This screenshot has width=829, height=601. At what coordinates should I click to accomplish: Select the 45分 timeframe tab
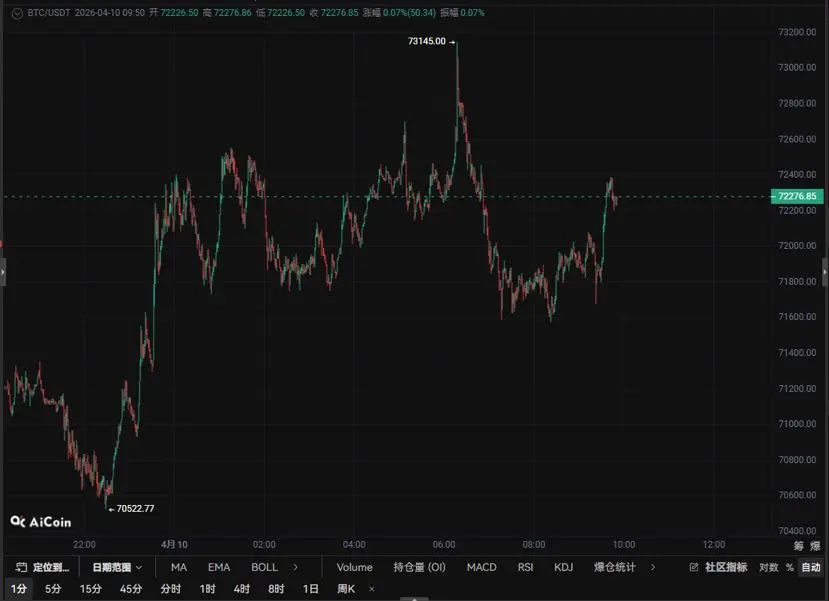coord(131,589)
